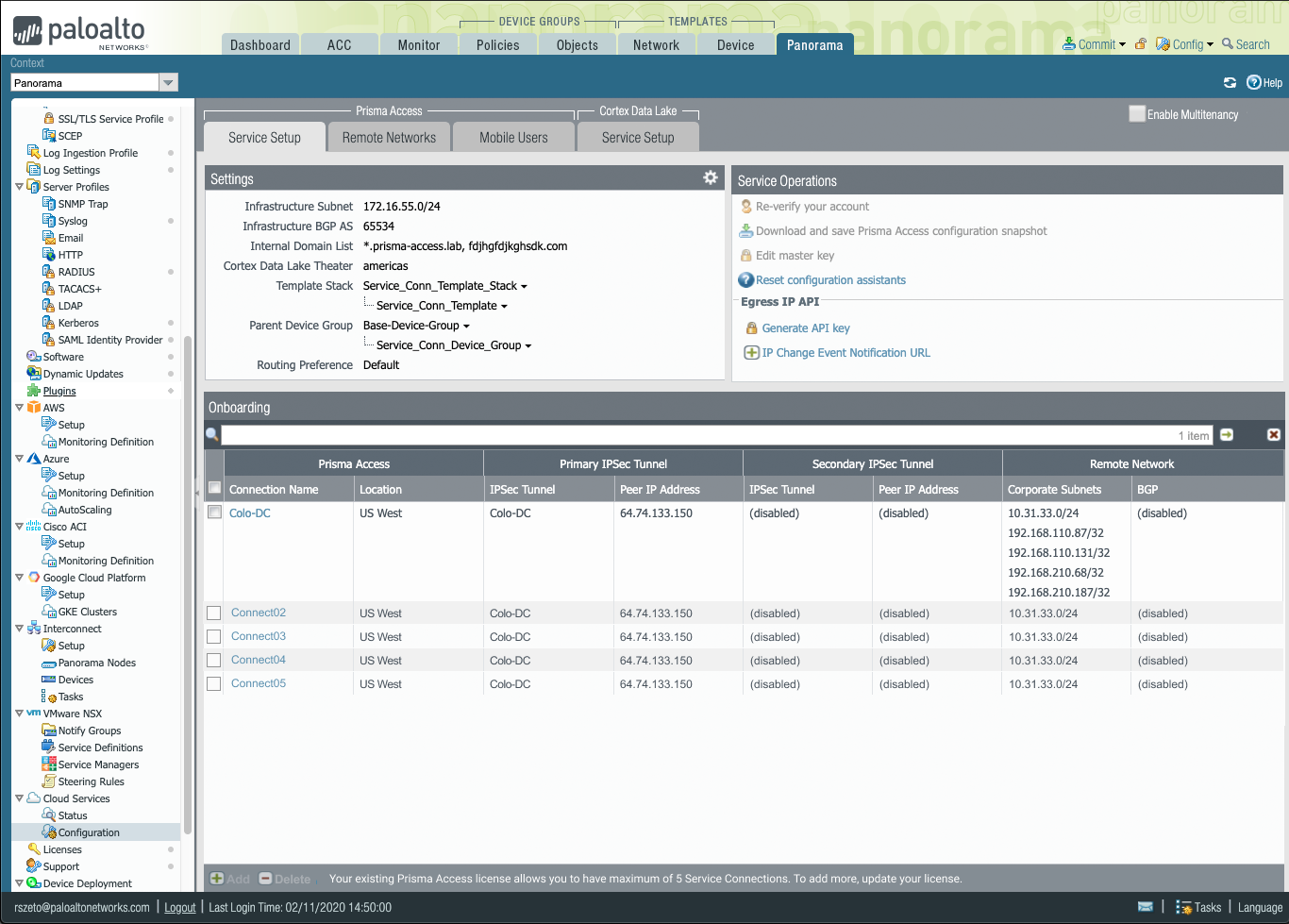Viewport: 1289px width, 924px height.
Task: Click the lock icon next to Commit
Action: tap(1141, 44)
